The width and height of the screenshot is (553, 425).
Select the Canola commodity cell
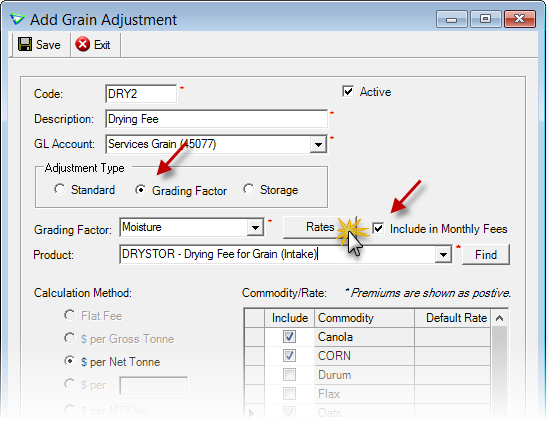click(x=364, y=337)
